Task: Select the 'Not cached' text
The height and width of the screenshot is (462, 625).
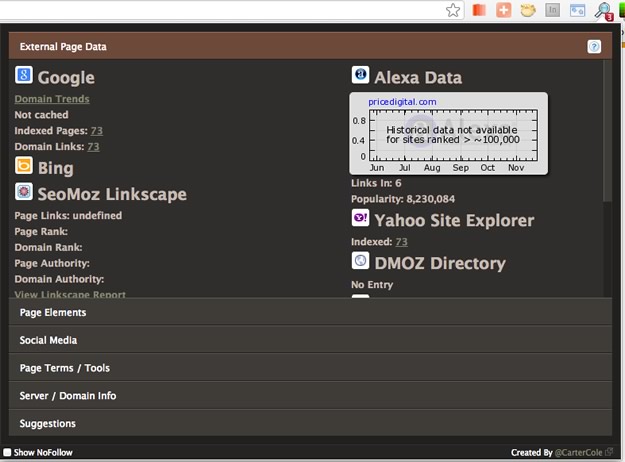Action: (x=41, y=115)
